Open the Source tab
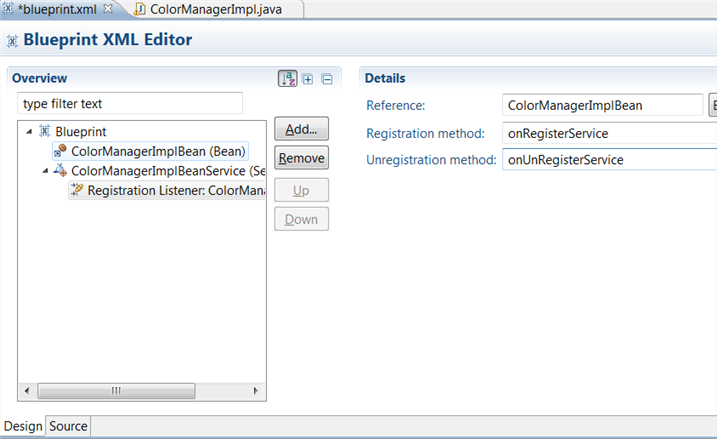 [x=69, y=426]
